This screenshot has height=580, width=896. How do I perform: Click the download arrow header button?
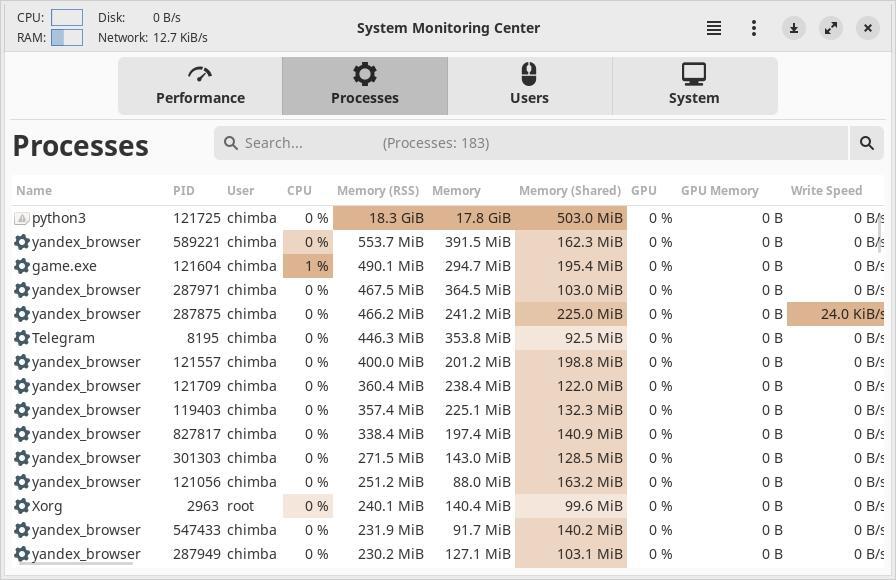coord(794,28)
